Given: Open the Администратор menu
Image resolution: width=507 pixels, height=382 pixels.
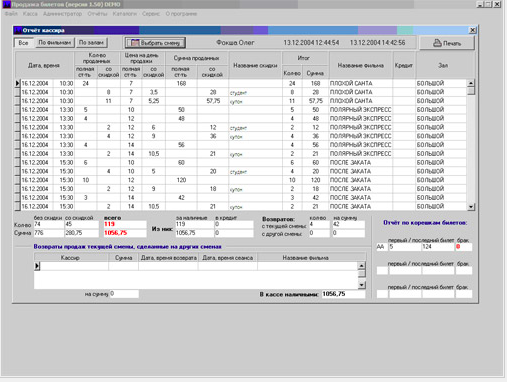Looking at the screenshot, I should click(x=62, y=14).
